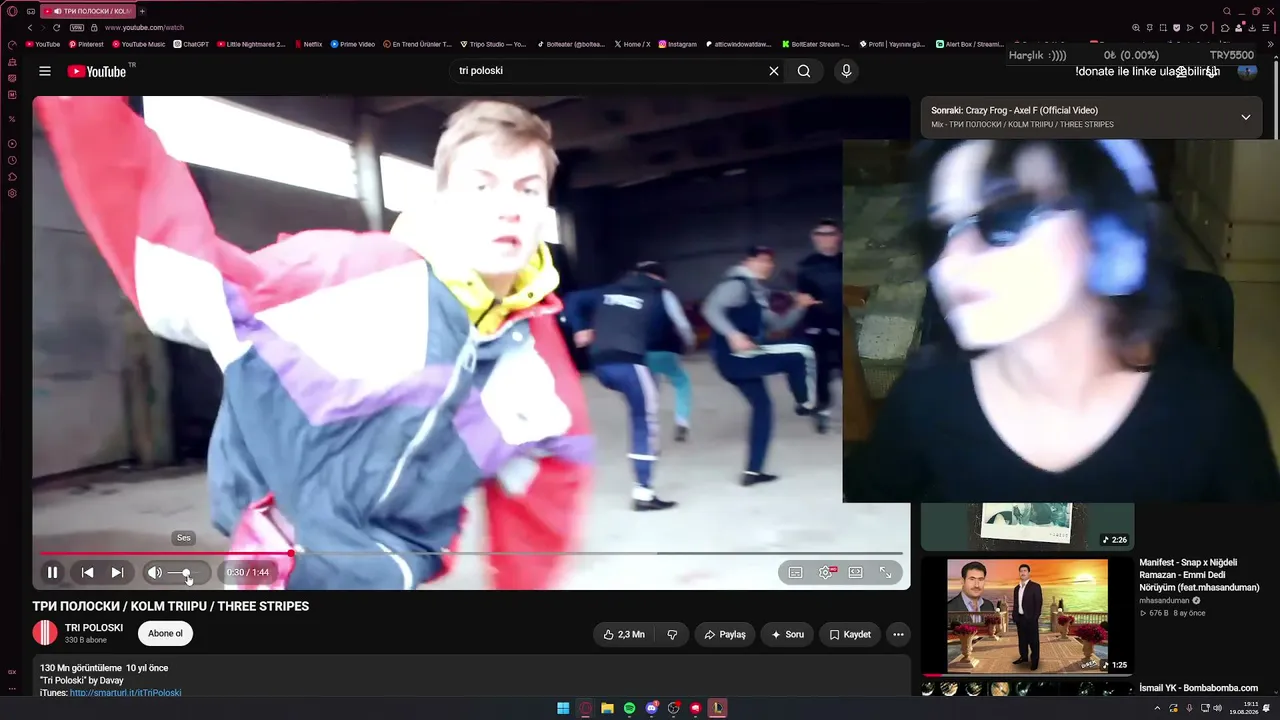Pause the playing video
This screenshot has width=1280, height=720.
(x=52, y=573)
